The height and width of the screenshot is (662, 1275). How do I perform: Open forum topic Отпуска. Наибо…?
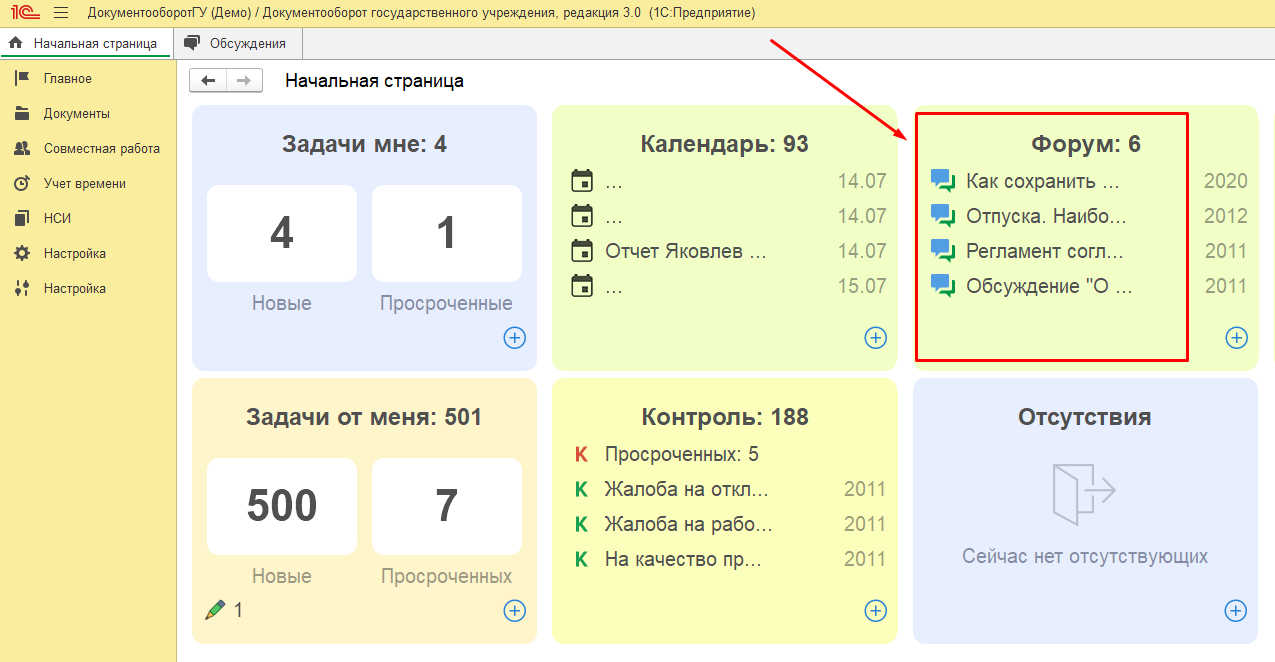click(x=1046, y=216)
